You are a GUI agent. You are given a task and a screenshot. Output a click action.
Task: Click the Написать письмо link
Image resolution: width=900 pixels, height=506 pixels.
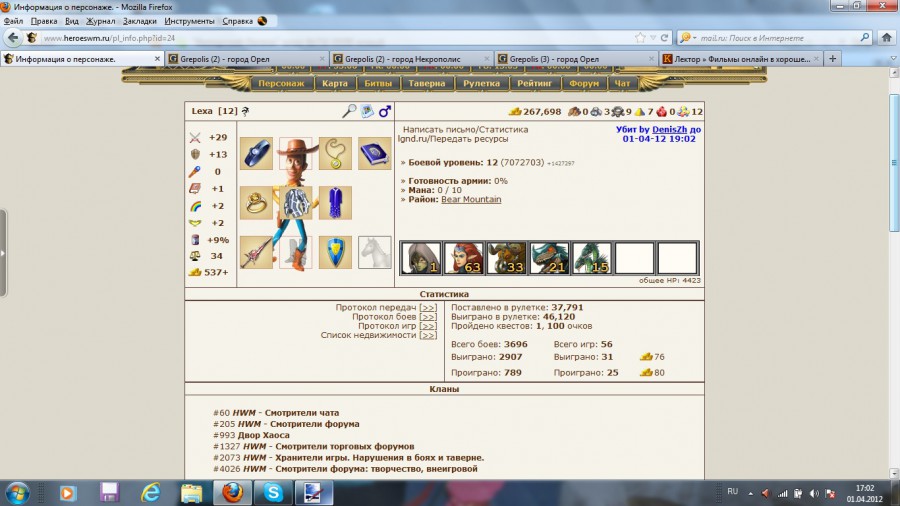439,130
